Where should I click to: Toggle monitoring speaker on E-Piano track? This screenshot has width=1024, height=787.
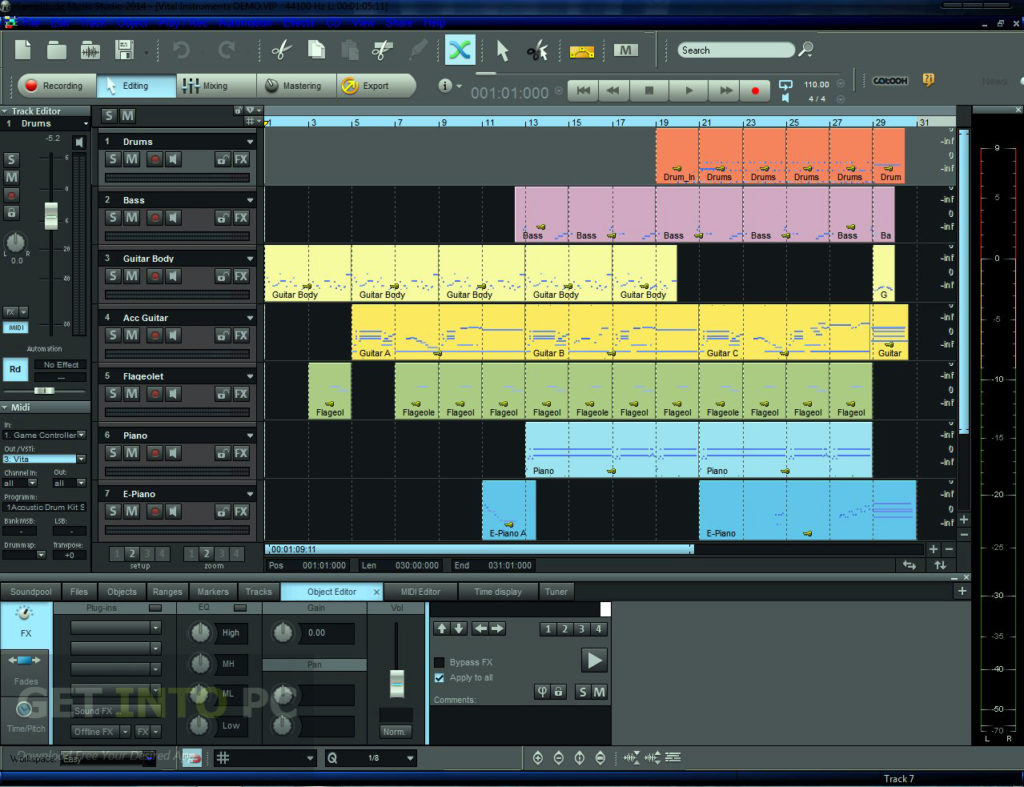173,511
